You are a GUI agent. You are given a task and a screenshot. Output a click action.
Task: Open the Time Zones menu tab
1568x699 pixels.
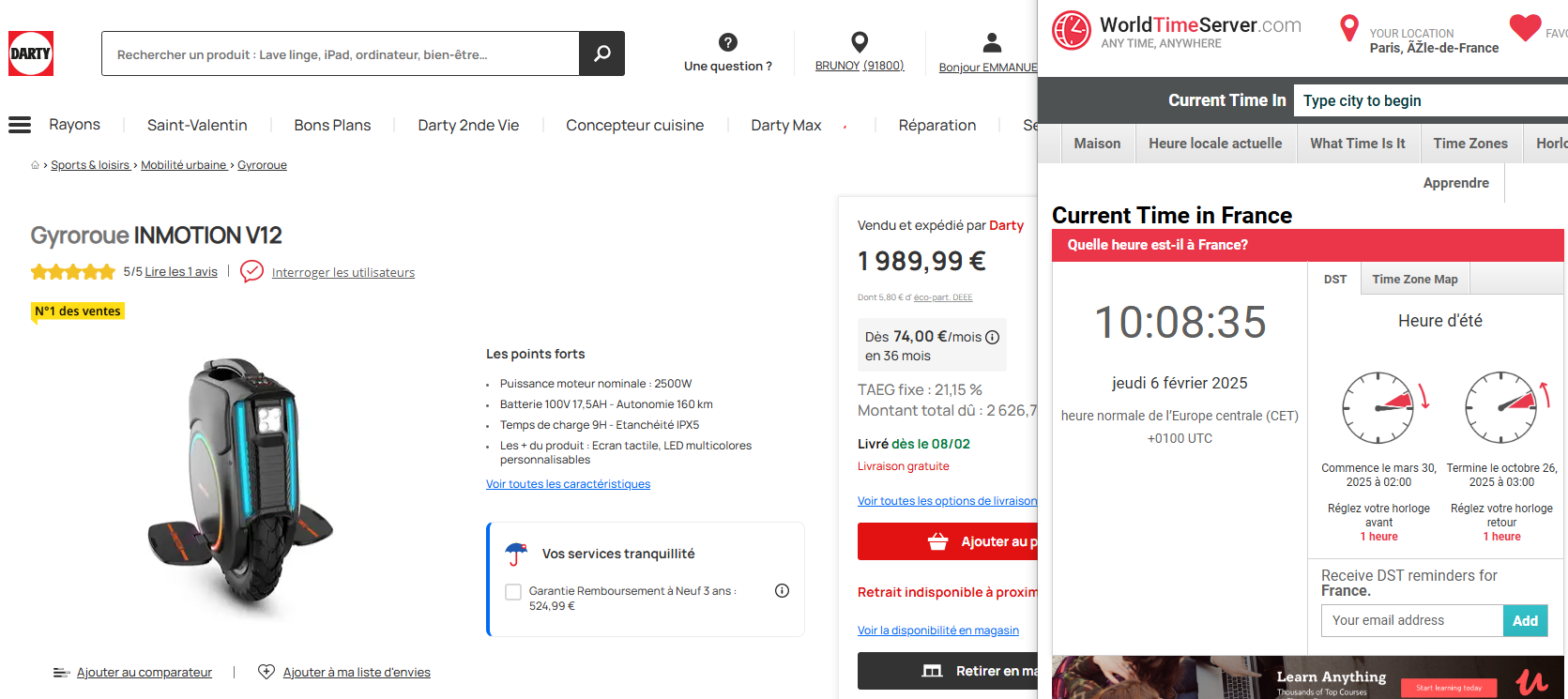coord(1470,144)
